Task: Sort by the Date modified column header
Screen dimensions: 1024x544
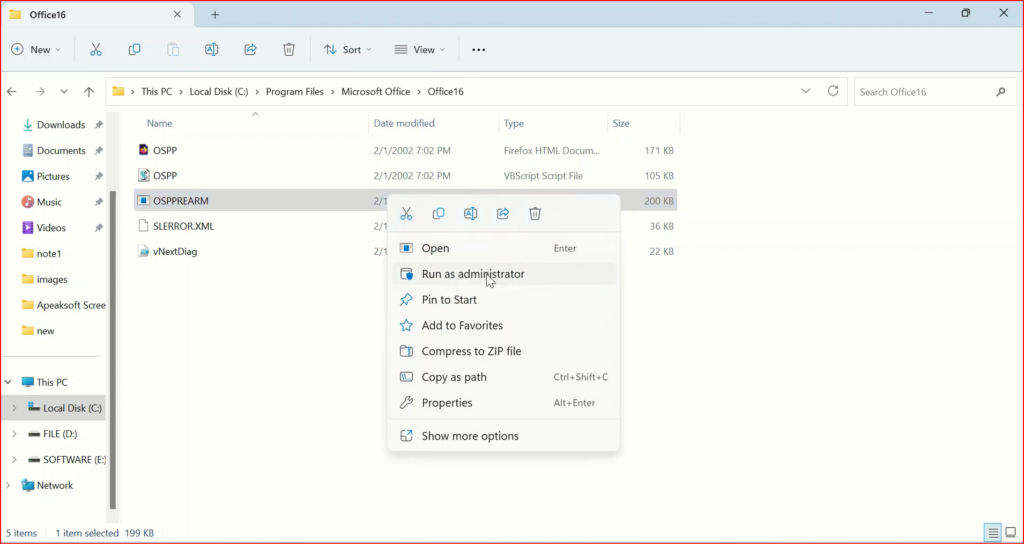Action: tap(404, 123)
